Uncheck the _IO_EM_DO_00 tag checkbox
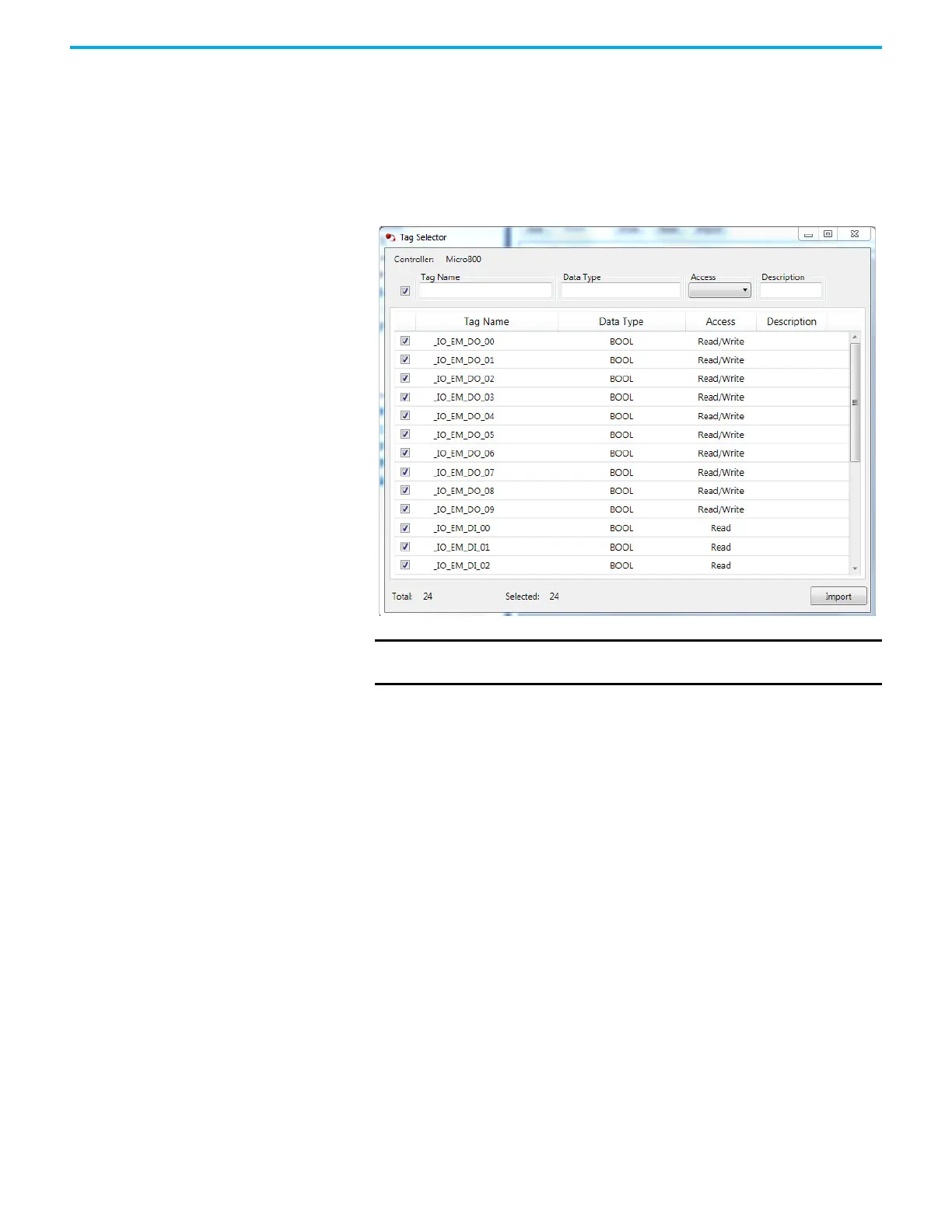Viewport: 952px width, 1232px height. pyautogui.click(x=405, y=341)
